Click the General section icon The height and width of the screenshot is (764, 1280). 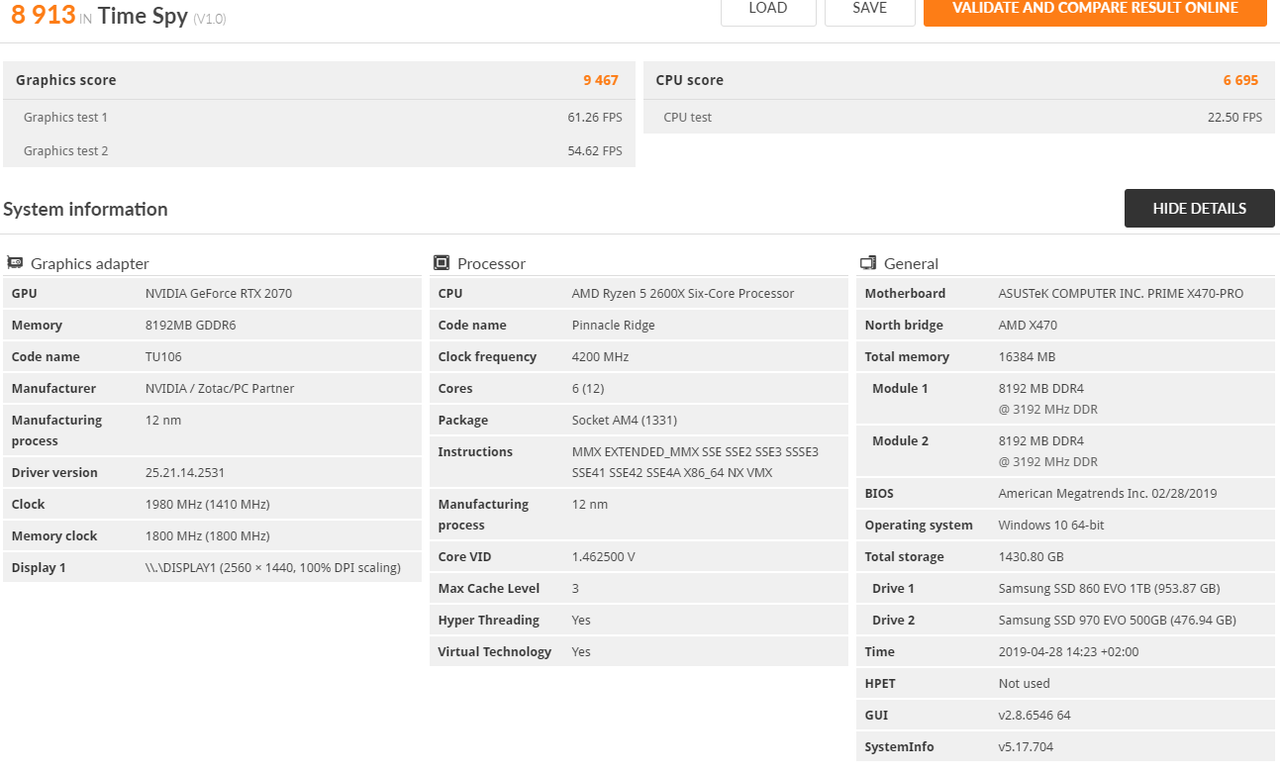point(868,263)
